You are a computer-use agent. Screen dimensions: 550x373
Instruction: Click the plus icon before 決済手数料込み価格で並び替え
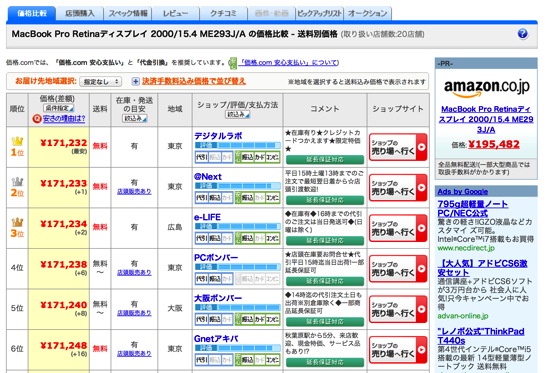[x=135, y=81]
